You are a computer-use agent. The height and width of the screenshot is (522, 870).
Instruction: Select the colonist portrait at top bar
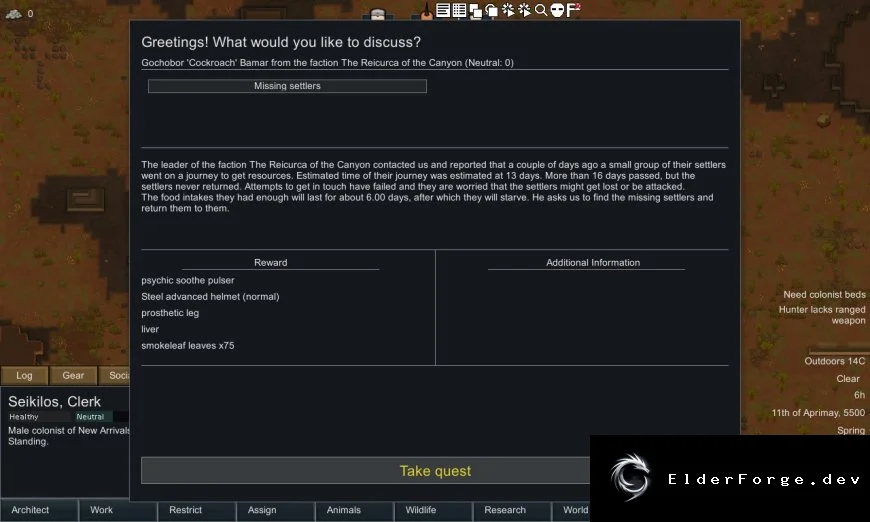[x=378, y=14]
